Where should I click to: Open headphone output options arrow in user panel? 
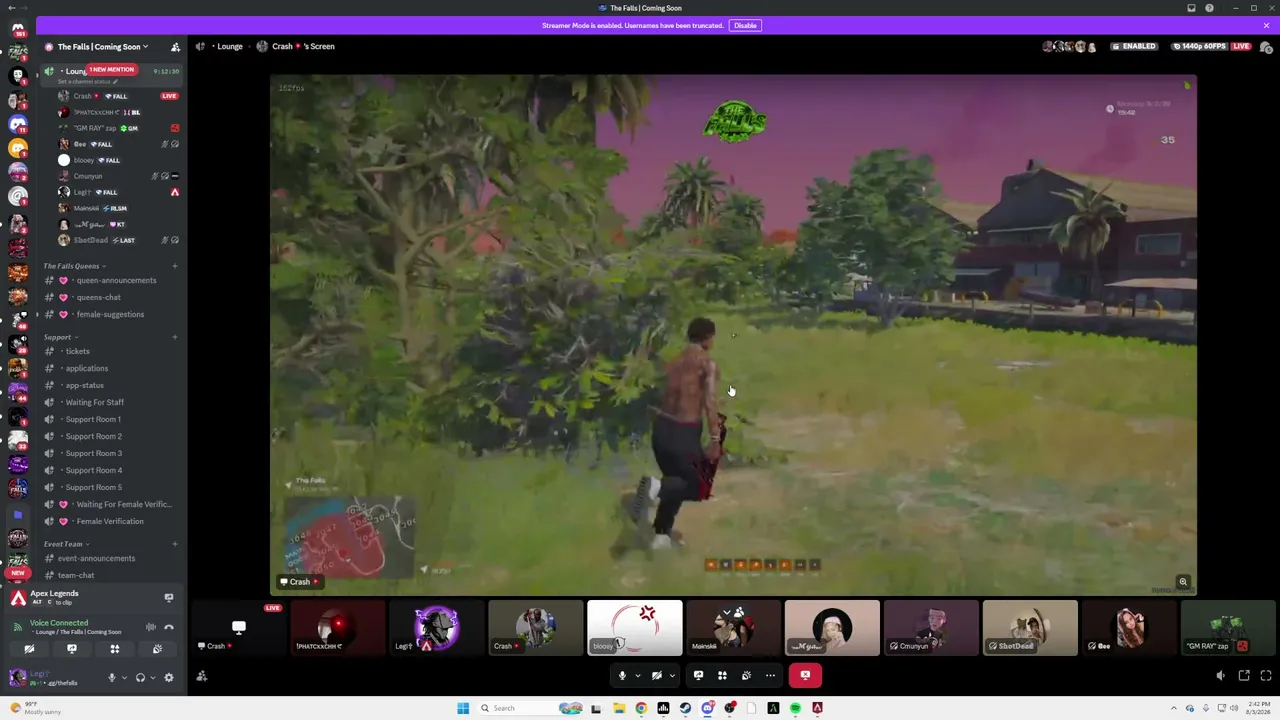pos(153,677)
